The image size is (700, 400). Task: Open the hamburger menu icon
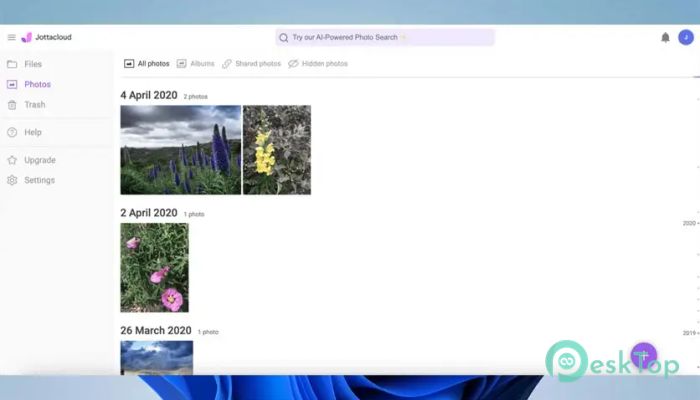(12, 37)
